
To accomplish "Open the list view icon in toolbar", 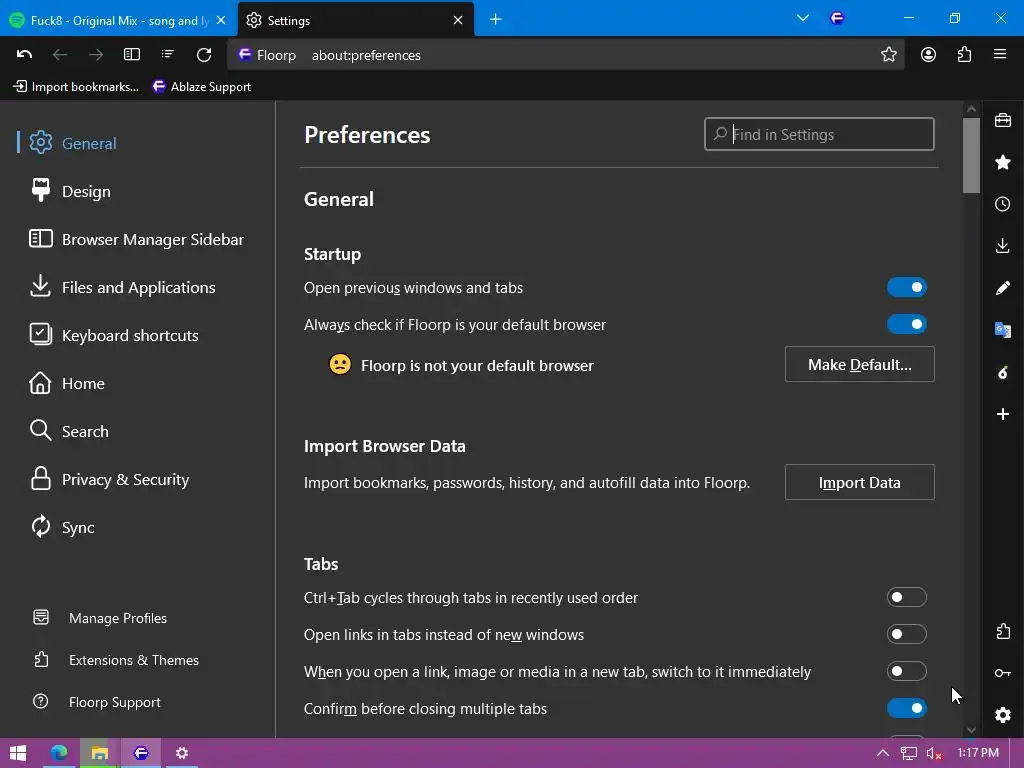I will click(168, 55).
